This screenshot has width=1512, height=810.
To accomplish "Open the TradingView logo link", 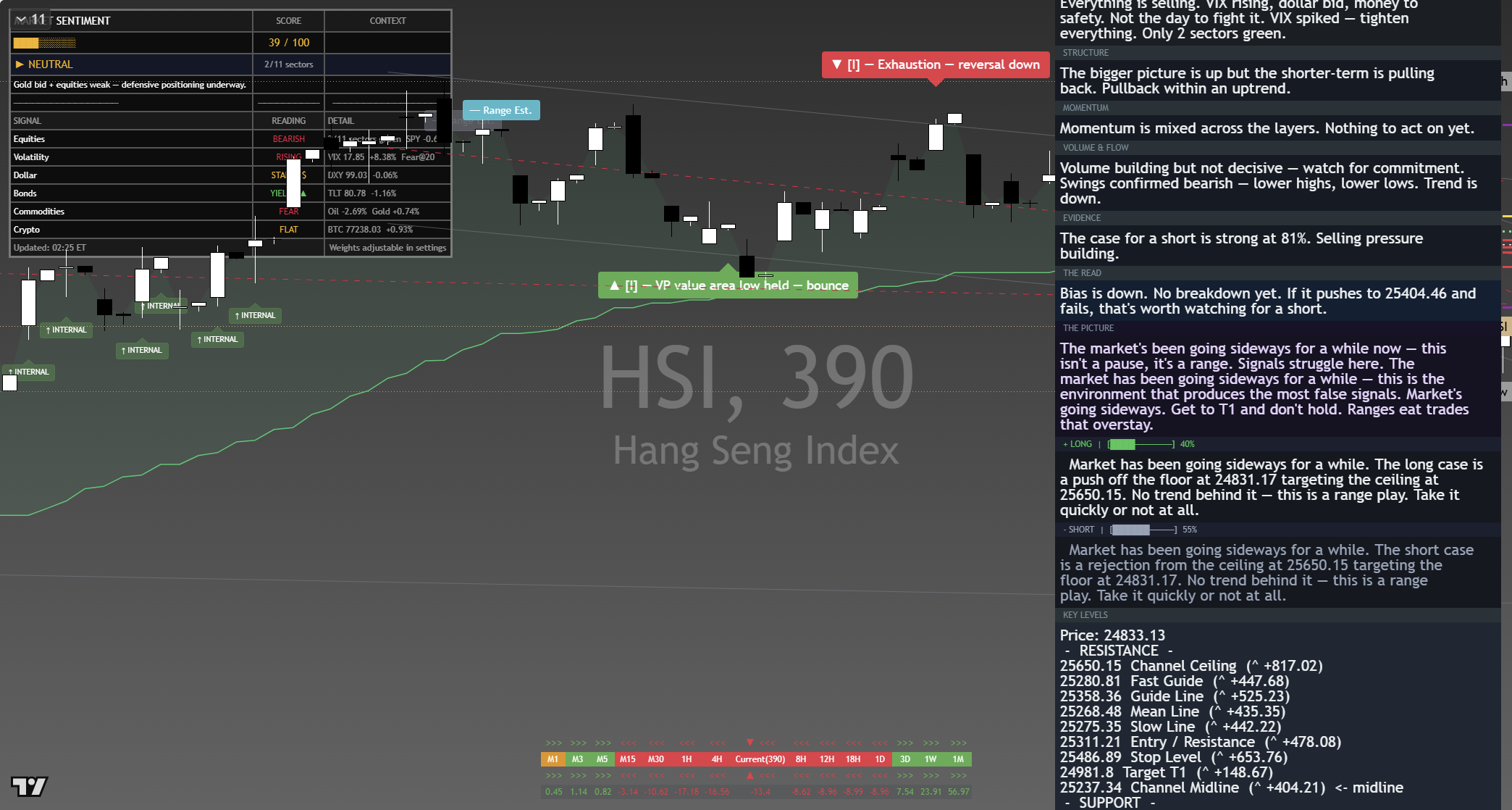I will coord(30,786).
